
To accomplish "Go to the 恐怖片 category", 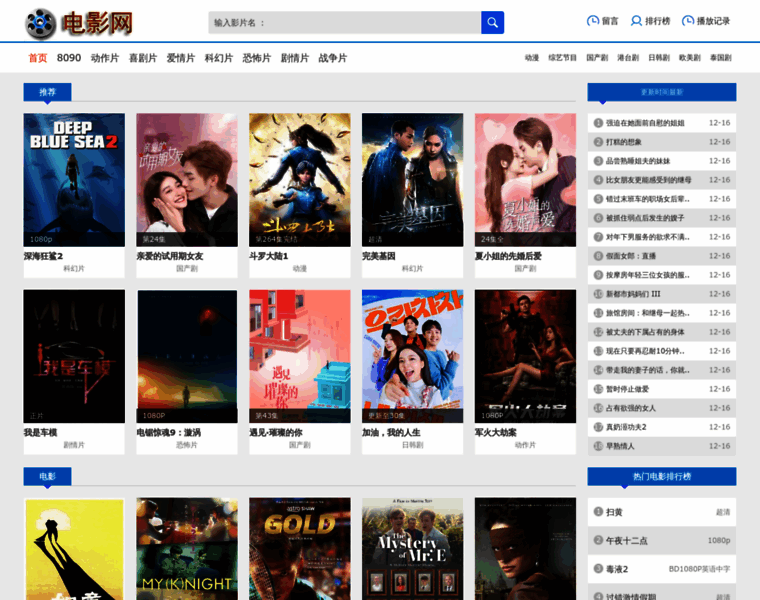I will (257, 58).
